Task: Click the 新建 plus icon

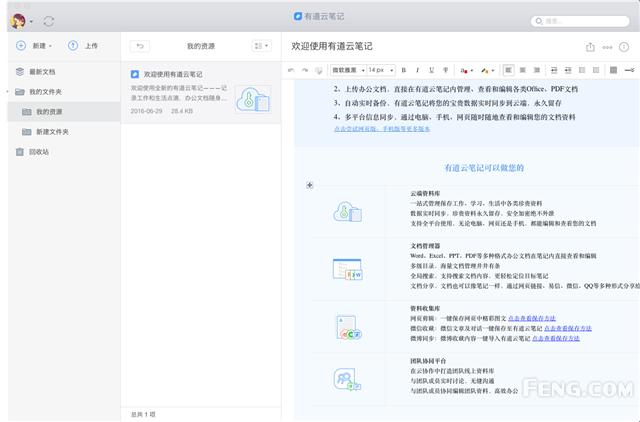Action: [21, 46]
